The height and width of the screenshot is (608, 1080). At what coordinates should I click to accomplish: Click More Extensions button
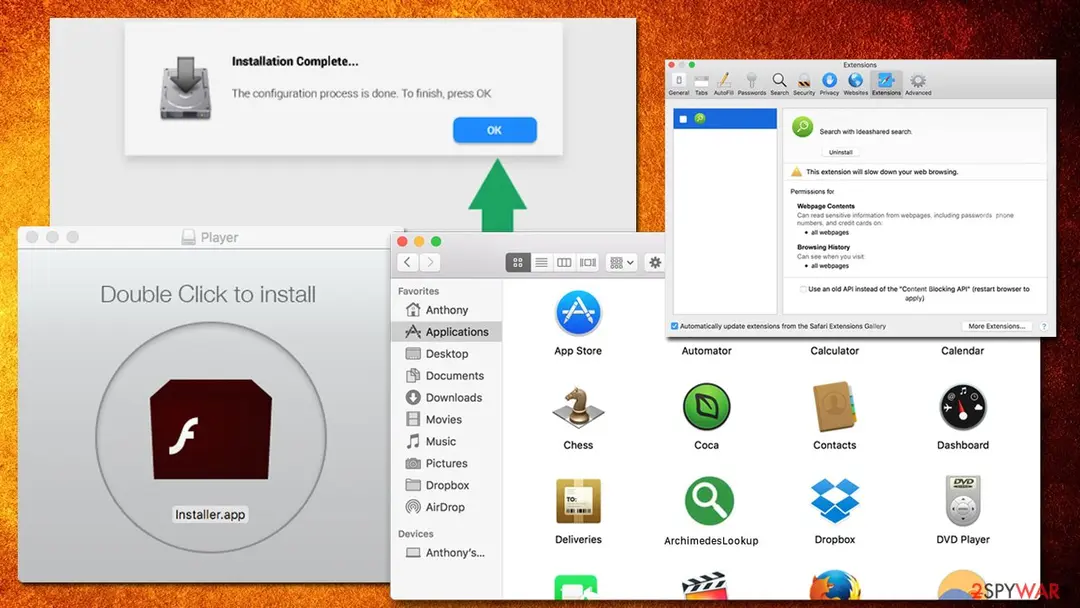[x=997, y=326]
